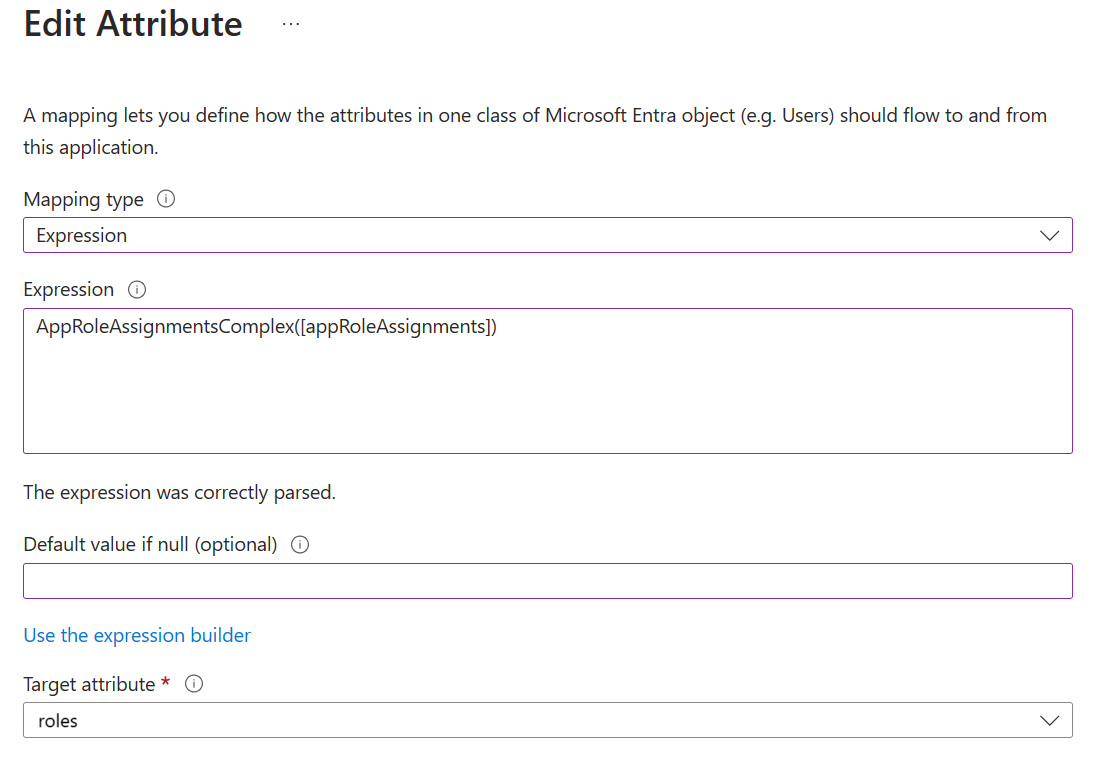Viewport: 1098px width, 758px height.
Task: Click the info icon after the optional label
Action: 299,544
